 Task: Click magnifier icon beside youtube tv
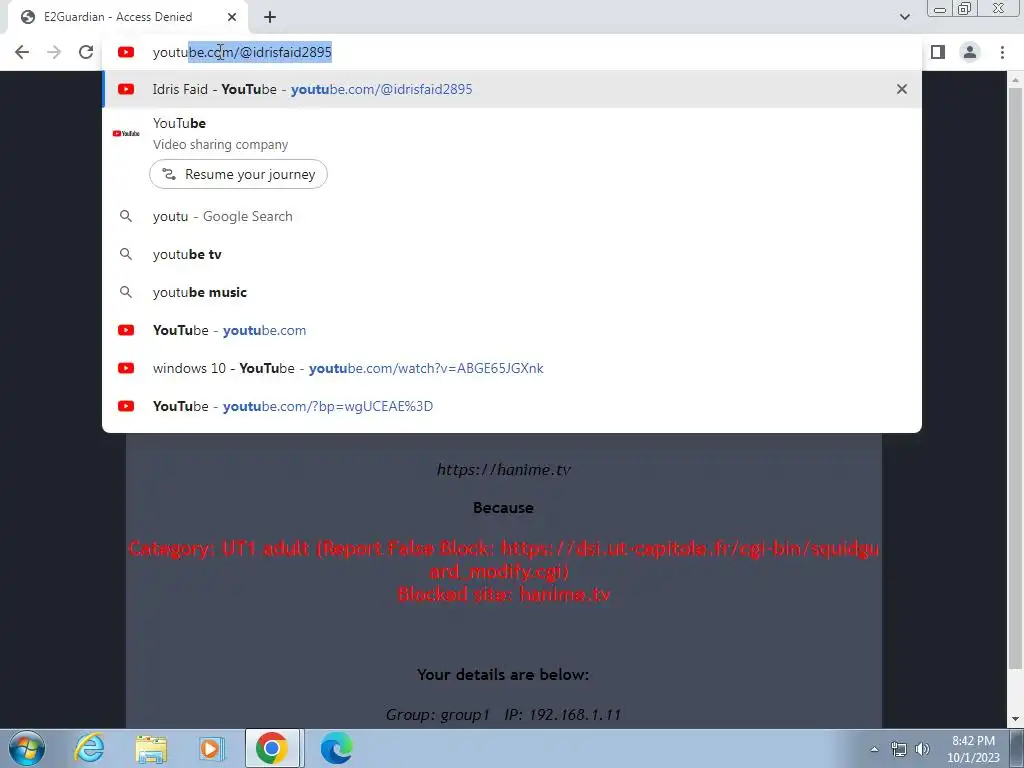(126, 254)
